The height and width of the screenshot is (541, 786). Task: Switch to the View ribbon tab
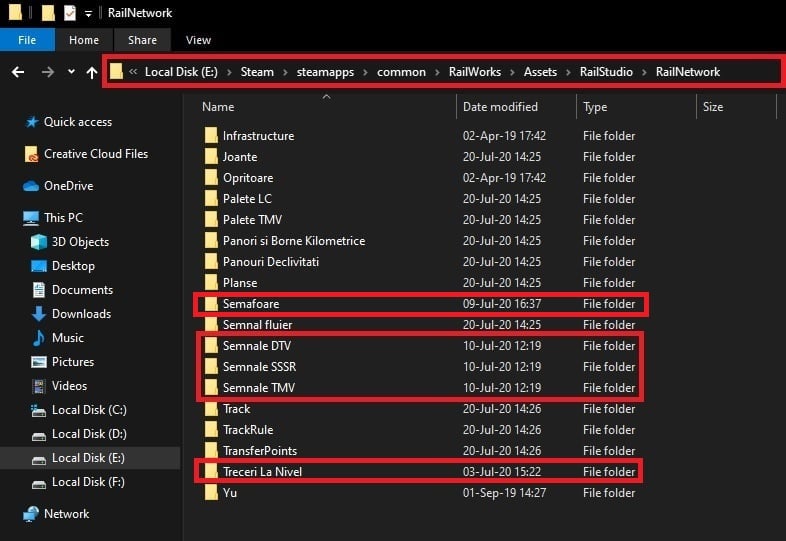tap(198, 40)
